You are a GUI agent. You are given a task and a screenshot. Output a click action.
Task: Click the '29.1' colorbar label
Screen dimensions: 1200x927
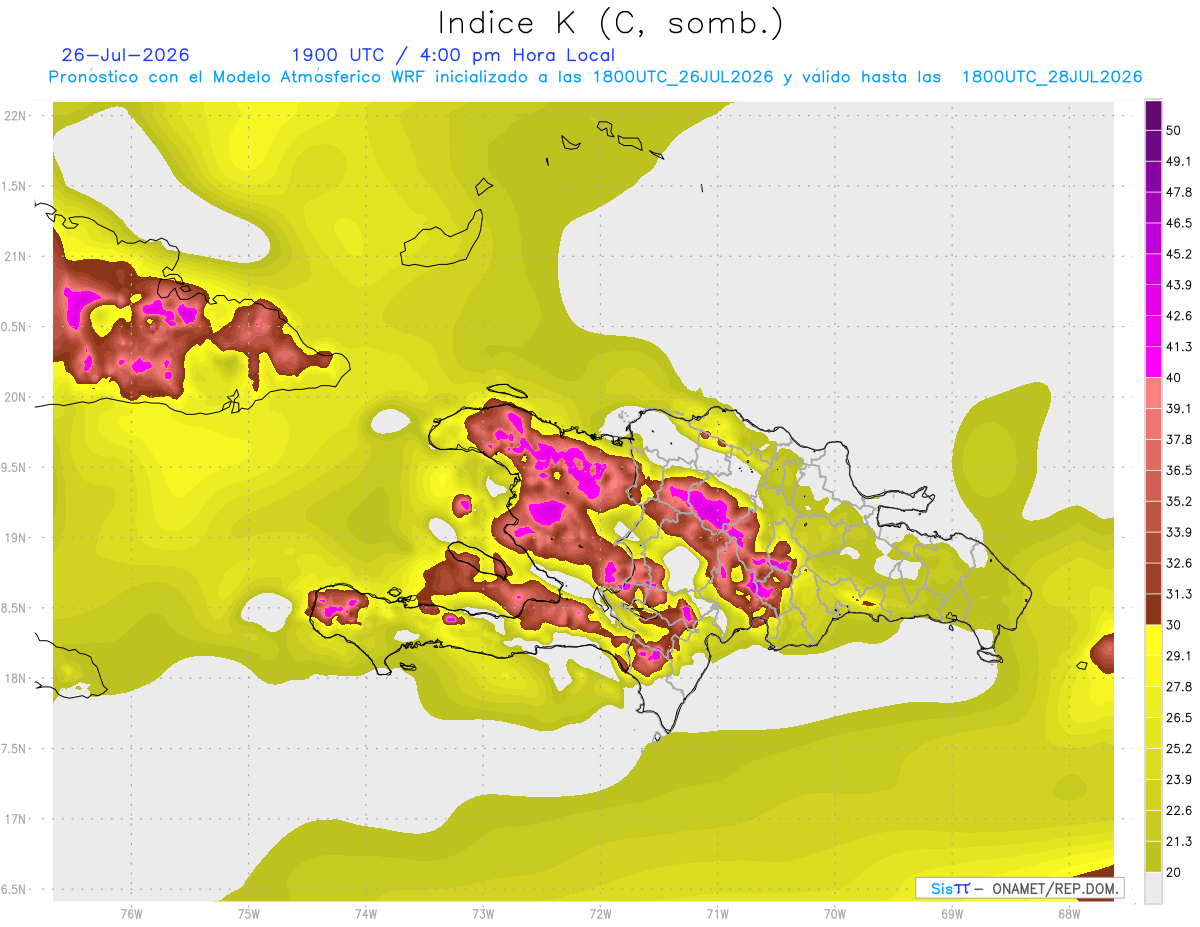[x=1179, y=656]
